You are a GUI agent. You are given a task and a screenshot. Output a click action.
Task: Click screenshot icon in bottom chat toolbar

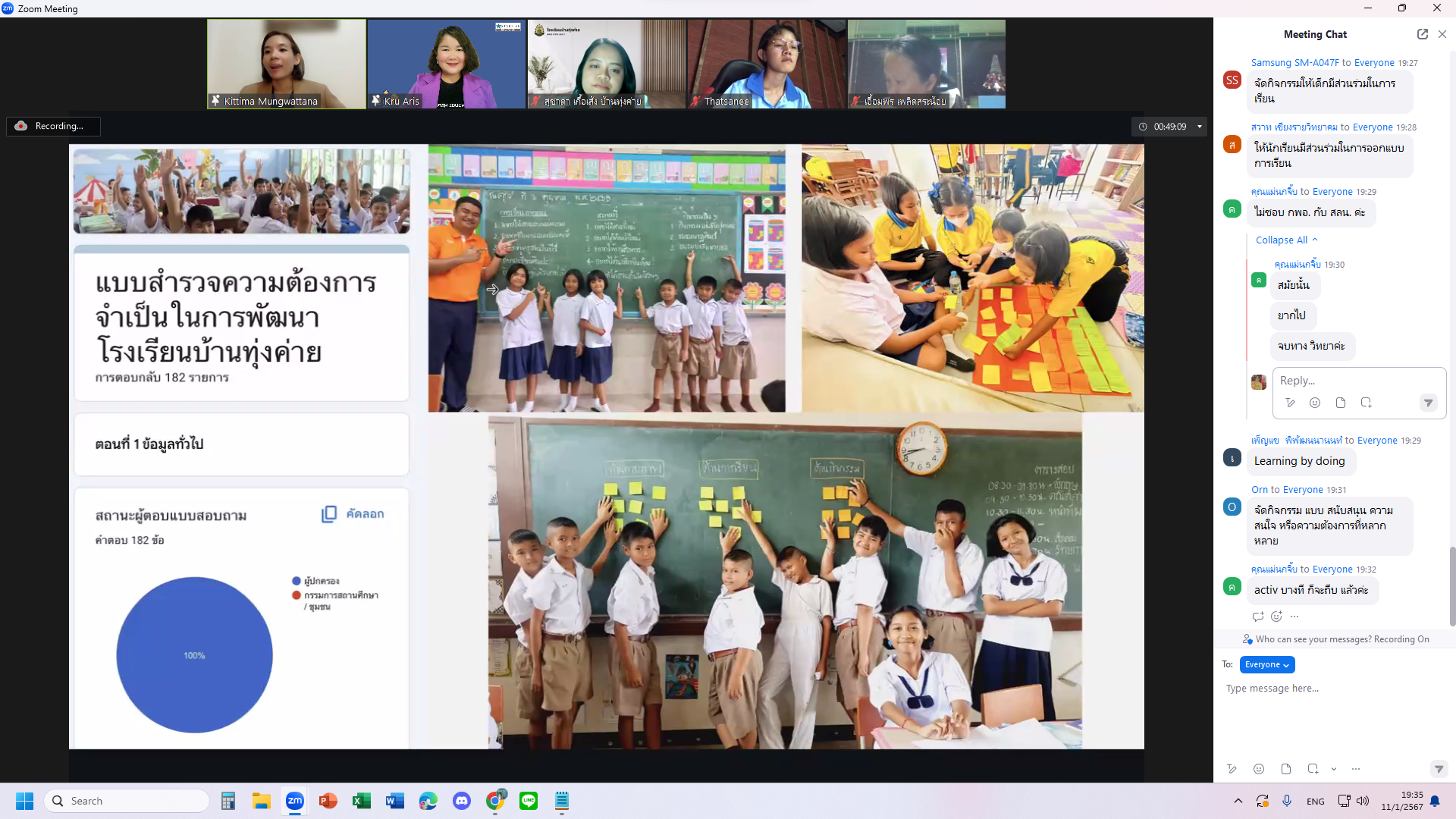[x=1313, y=769]
